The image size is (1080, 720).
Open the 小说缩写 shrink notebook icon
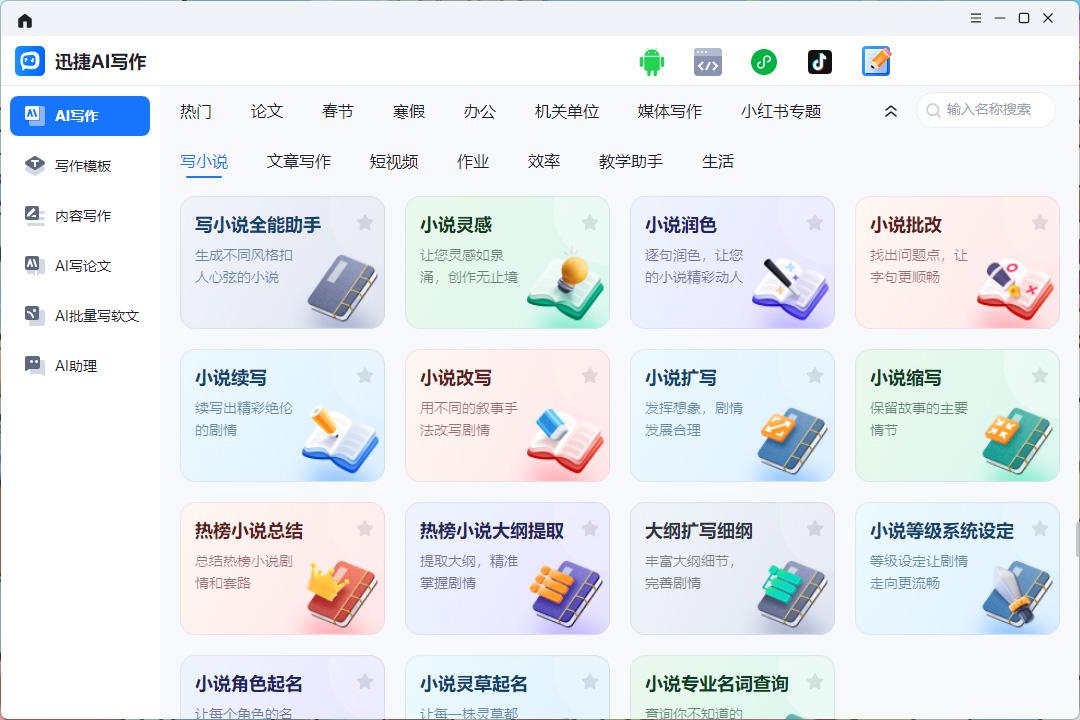tap(1018, 441)
